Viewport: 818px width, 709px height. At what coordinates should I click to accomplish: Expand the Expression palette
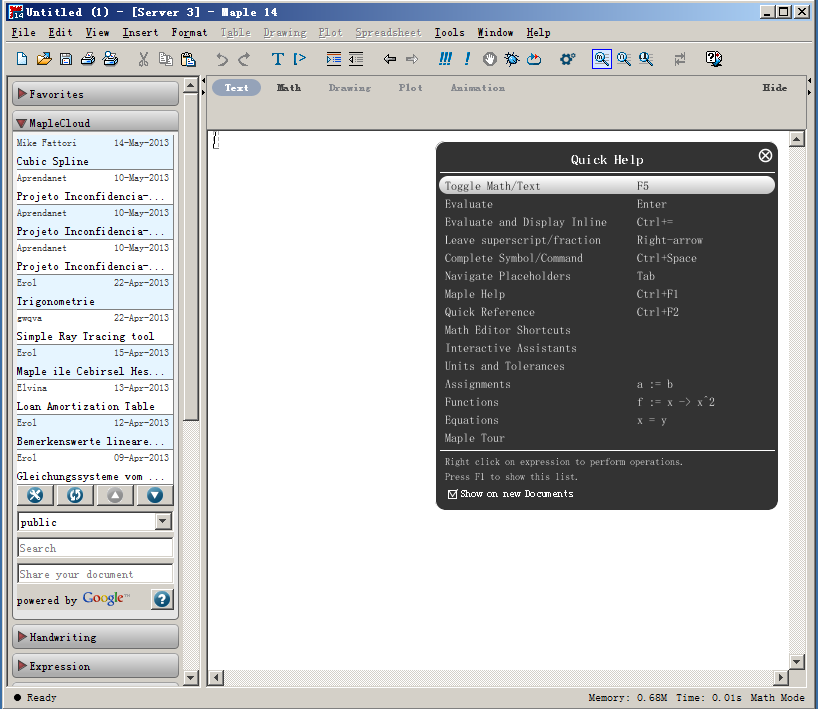coord(95,666)
